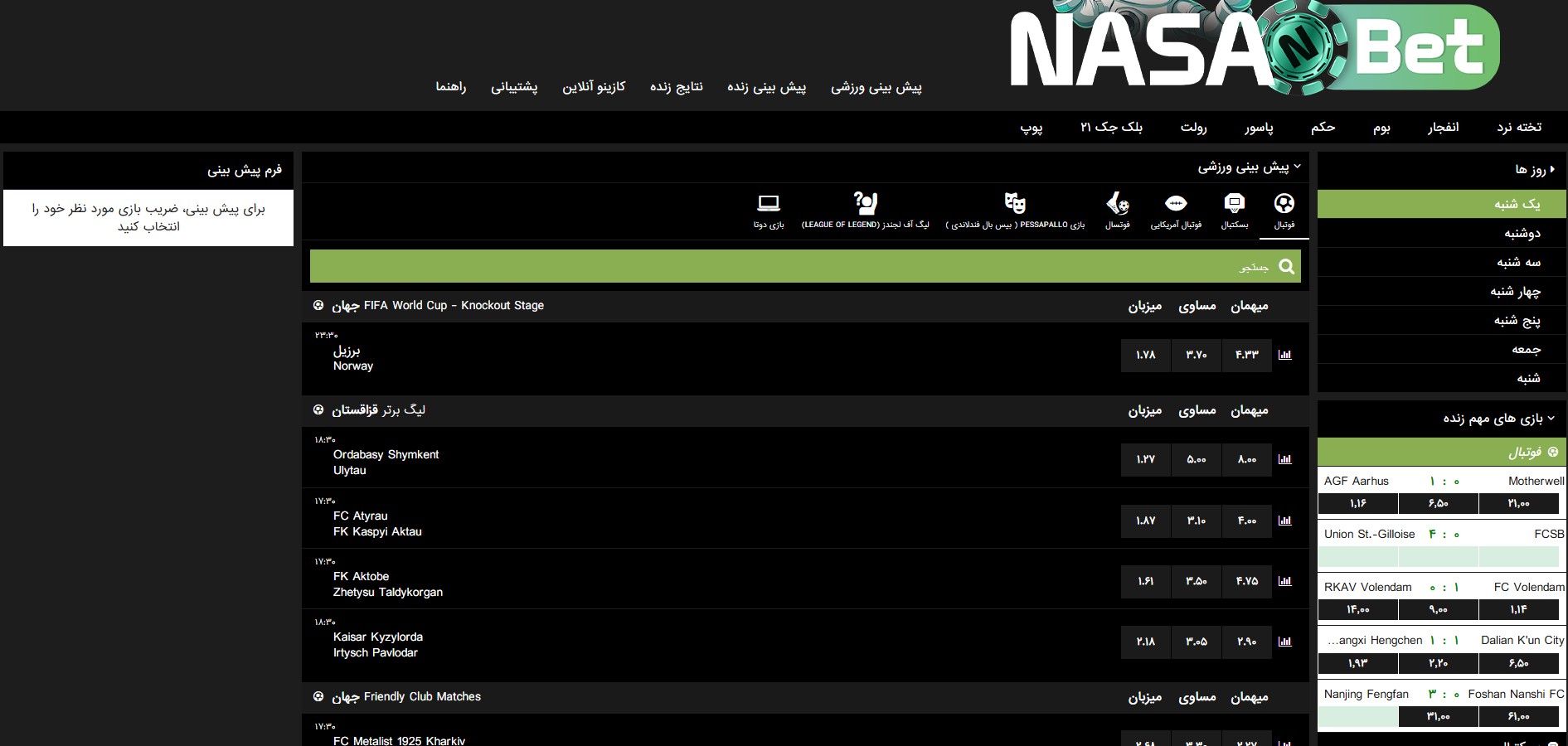Open stats chart icon for FK Aktobe match
Viewport: 1568px width, 746px height.
1284,581
